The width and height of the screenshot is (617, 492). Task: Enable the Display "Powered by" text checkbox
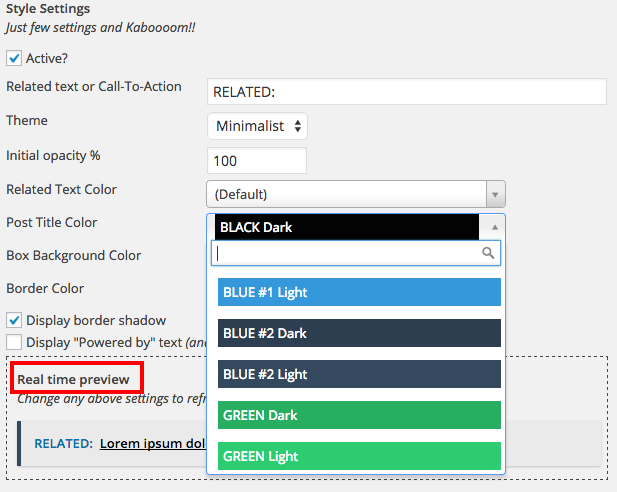14,343
